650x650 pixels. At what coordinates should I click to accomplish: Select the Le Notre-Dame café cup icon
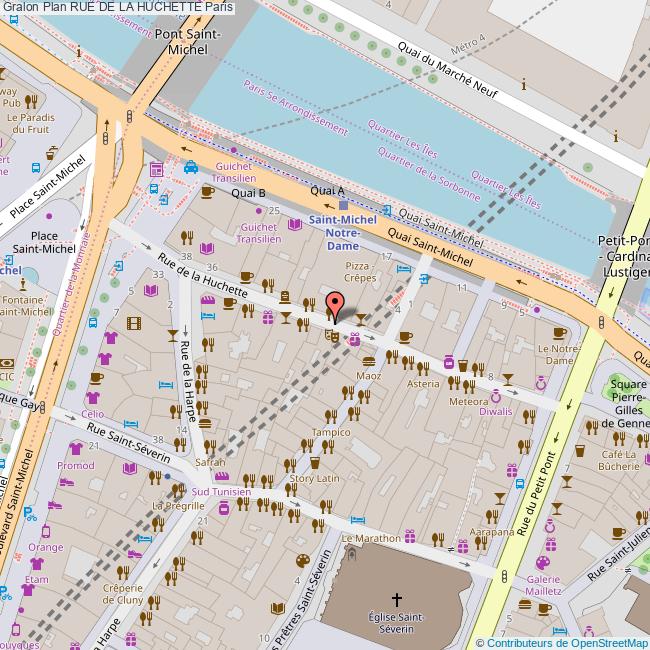coord(557,332)
